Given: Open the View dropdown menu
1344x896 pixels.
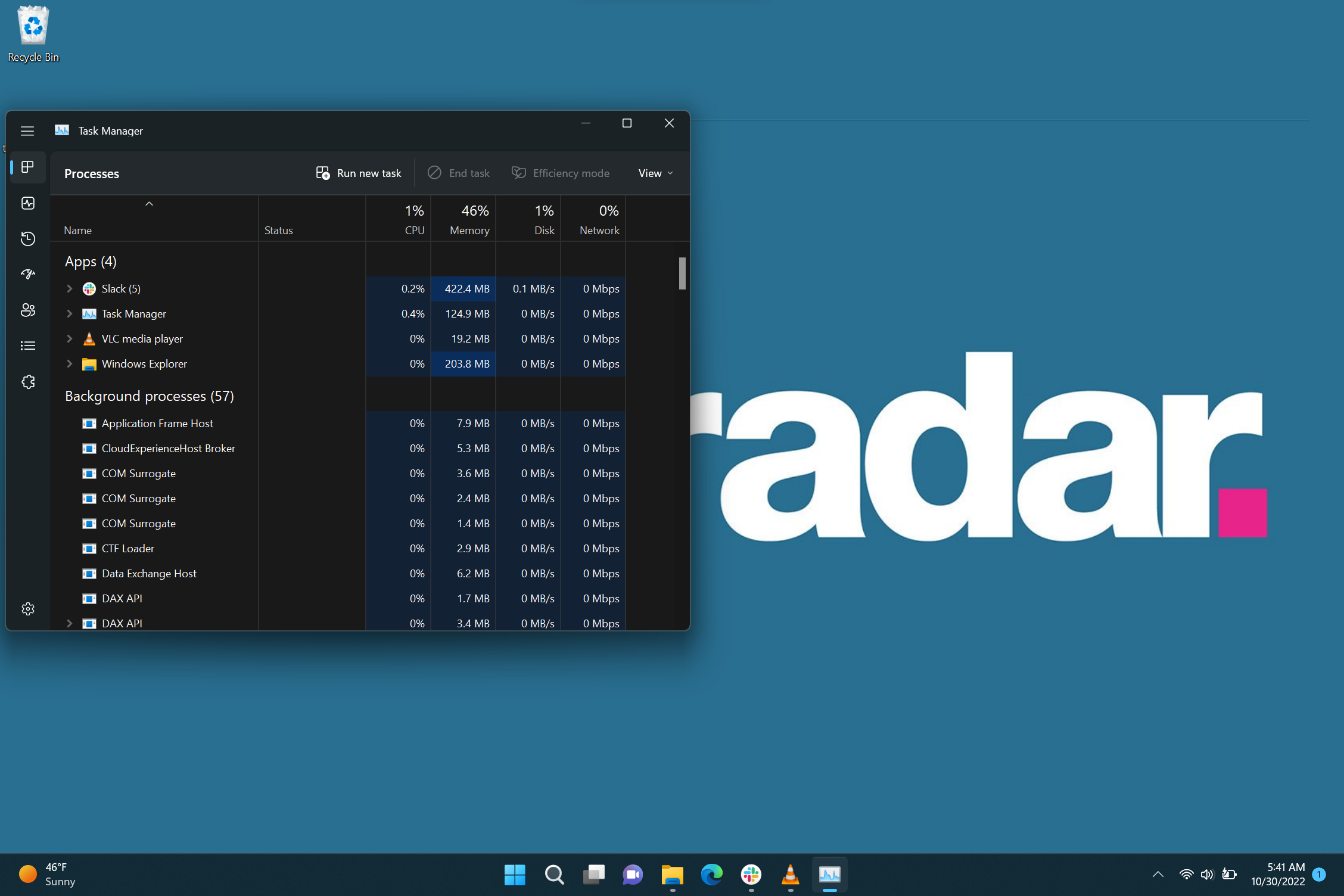Looking at the screenshot, I should (654, 173).
